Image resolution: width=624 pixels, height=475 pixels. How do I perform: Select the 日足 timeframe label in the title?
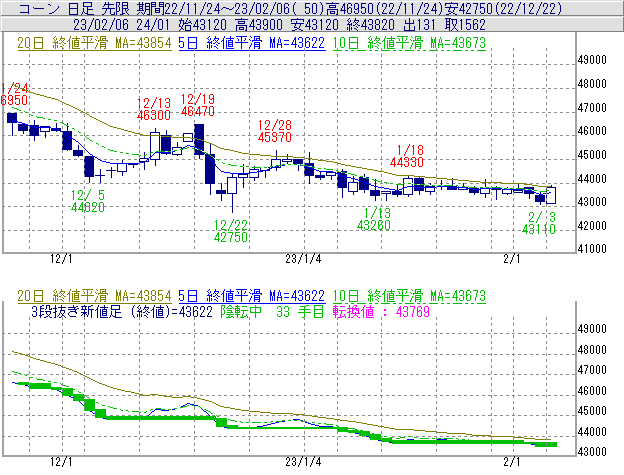(x=81, y=8)
